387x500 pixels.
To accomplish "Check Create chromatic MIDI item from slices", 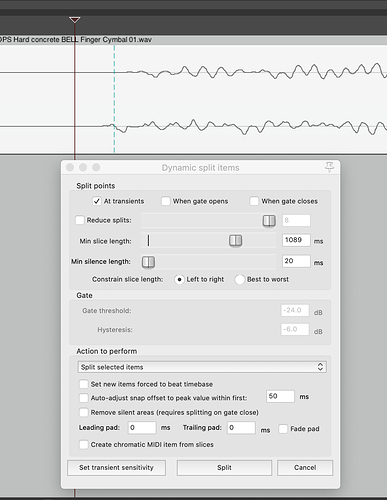I will (x=84, y=444).
